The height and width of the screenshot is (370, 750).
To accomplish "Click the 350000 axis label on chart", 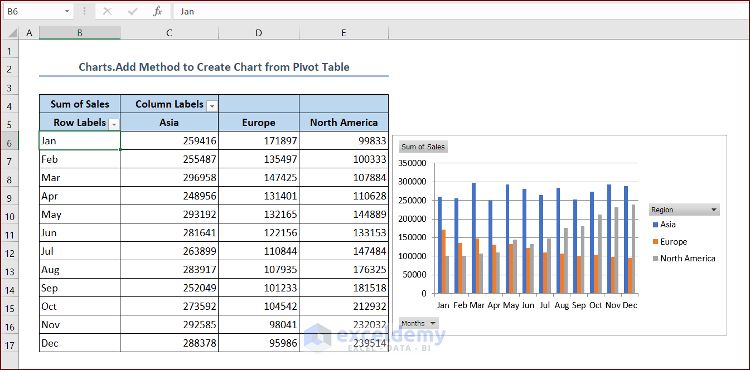I will click(412, 163).
